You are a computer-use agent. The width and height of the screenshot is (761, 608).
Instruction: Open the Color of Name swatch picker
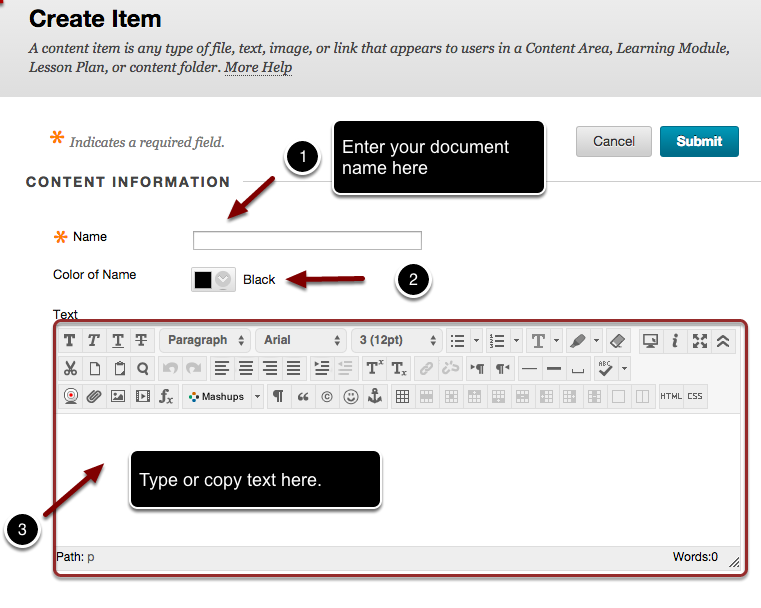tap(213, 279)
